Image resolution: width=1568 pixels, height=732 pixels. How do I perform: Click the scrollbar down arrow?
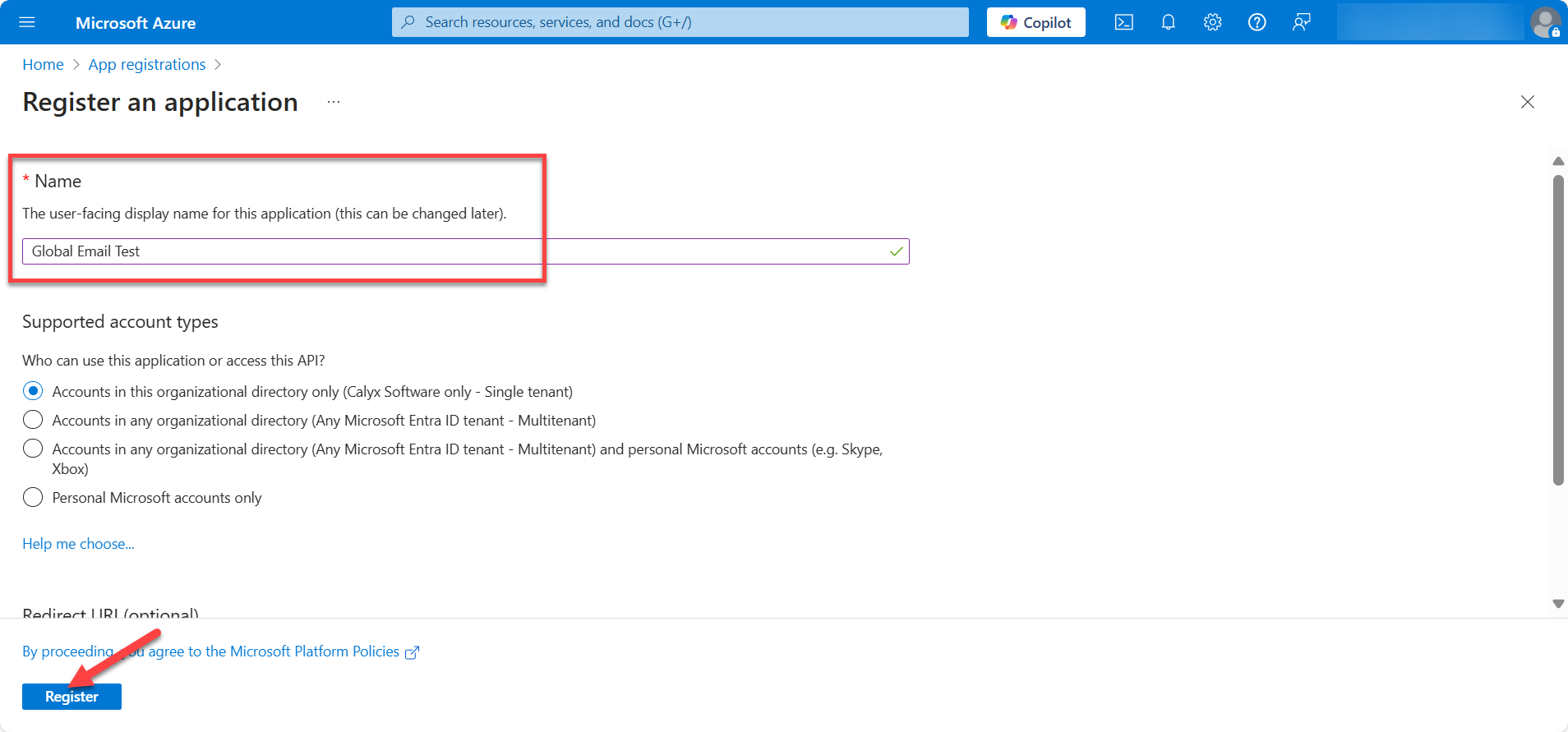point(1557,604)
